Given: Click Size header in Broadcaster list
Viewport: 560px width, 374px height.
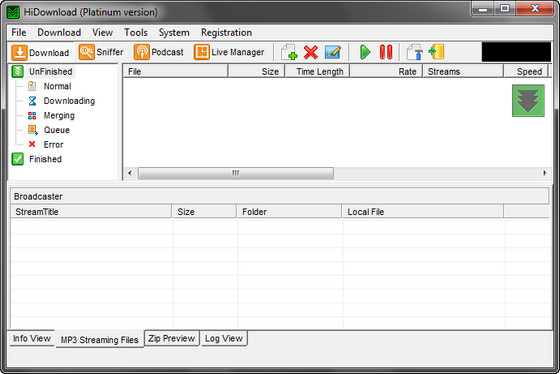Looking at the screenshot, I should coord(204,211).
